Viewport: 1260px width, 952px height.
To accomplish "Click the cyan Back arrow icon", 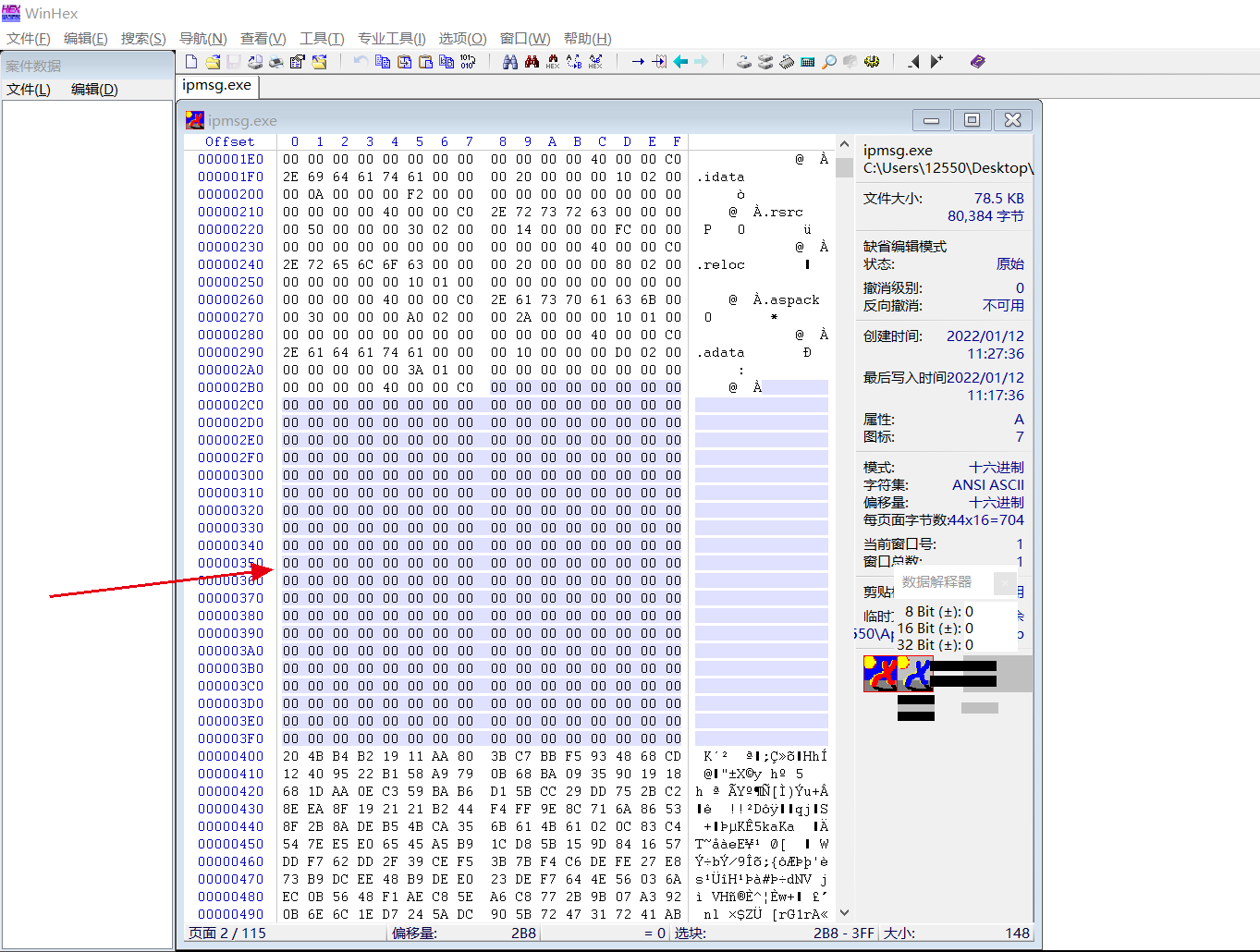I will tap(680, 62).
